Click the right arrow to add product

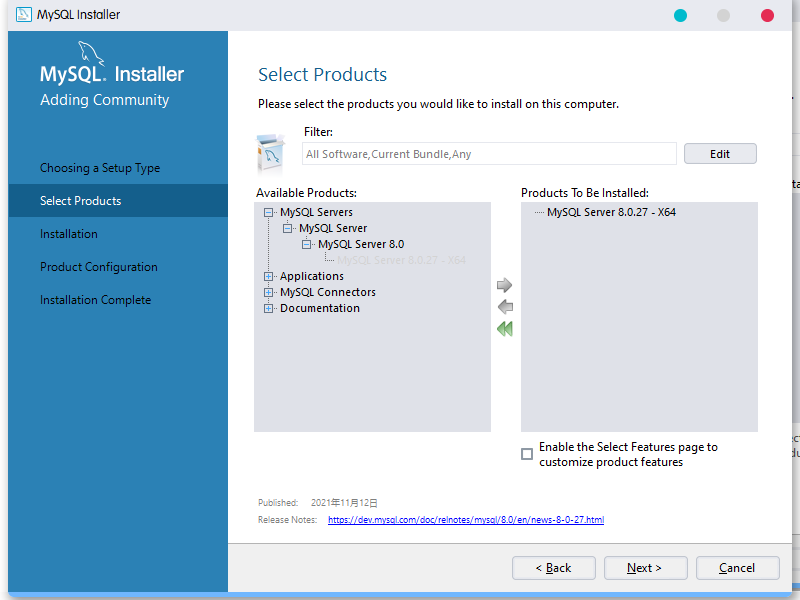pyautogui.click(x=504, y=285)
